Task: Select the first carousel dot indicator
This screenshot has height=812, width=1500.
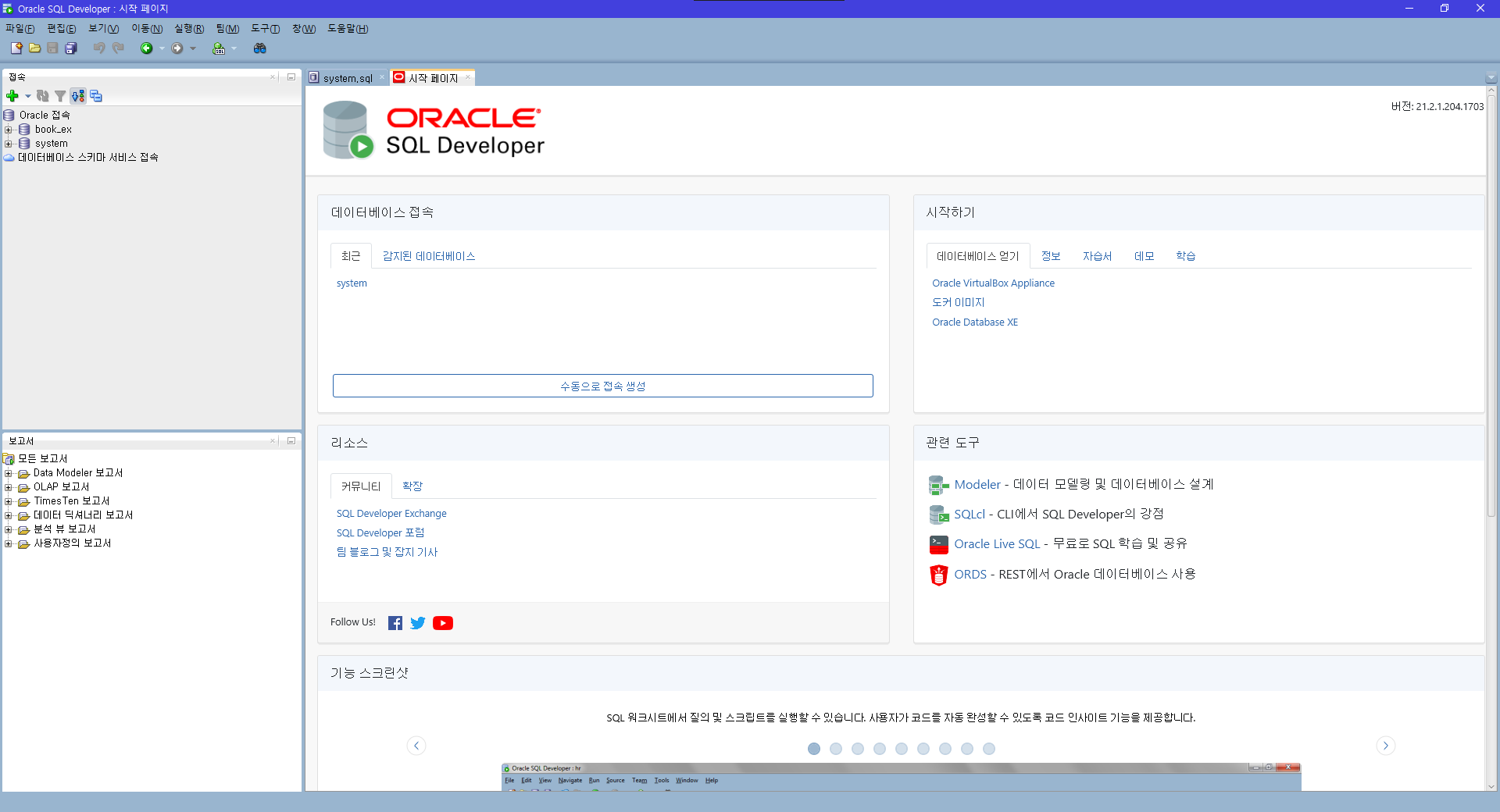Action: coord(814,749)
